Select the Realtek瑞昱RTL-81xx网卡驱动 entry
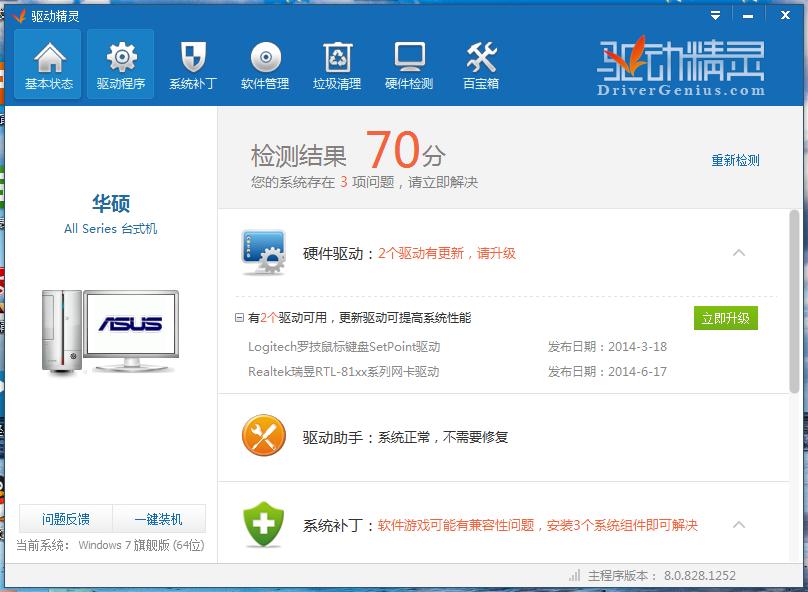Image resolution: width=808 pixels, height=592 pixels. coord(344,372)
